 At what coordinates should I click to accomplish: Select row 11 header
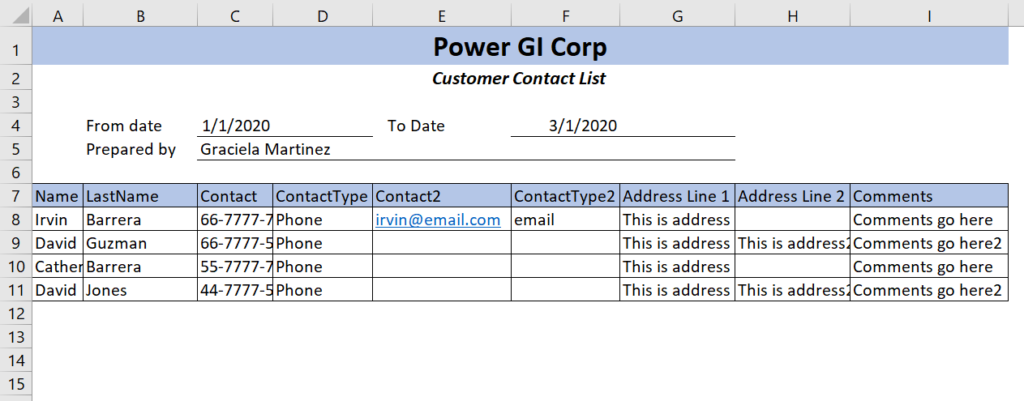[16, 290]
